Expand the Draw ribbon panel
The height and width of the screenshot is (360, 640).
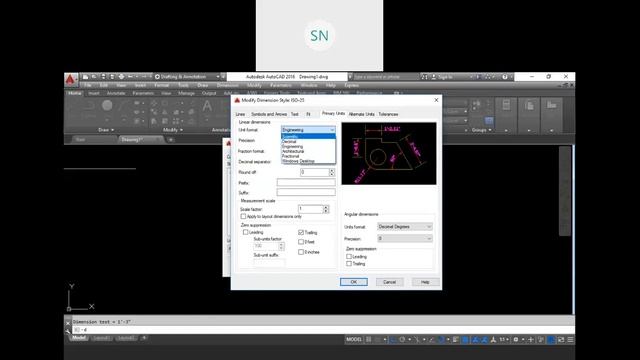(106, 130)
